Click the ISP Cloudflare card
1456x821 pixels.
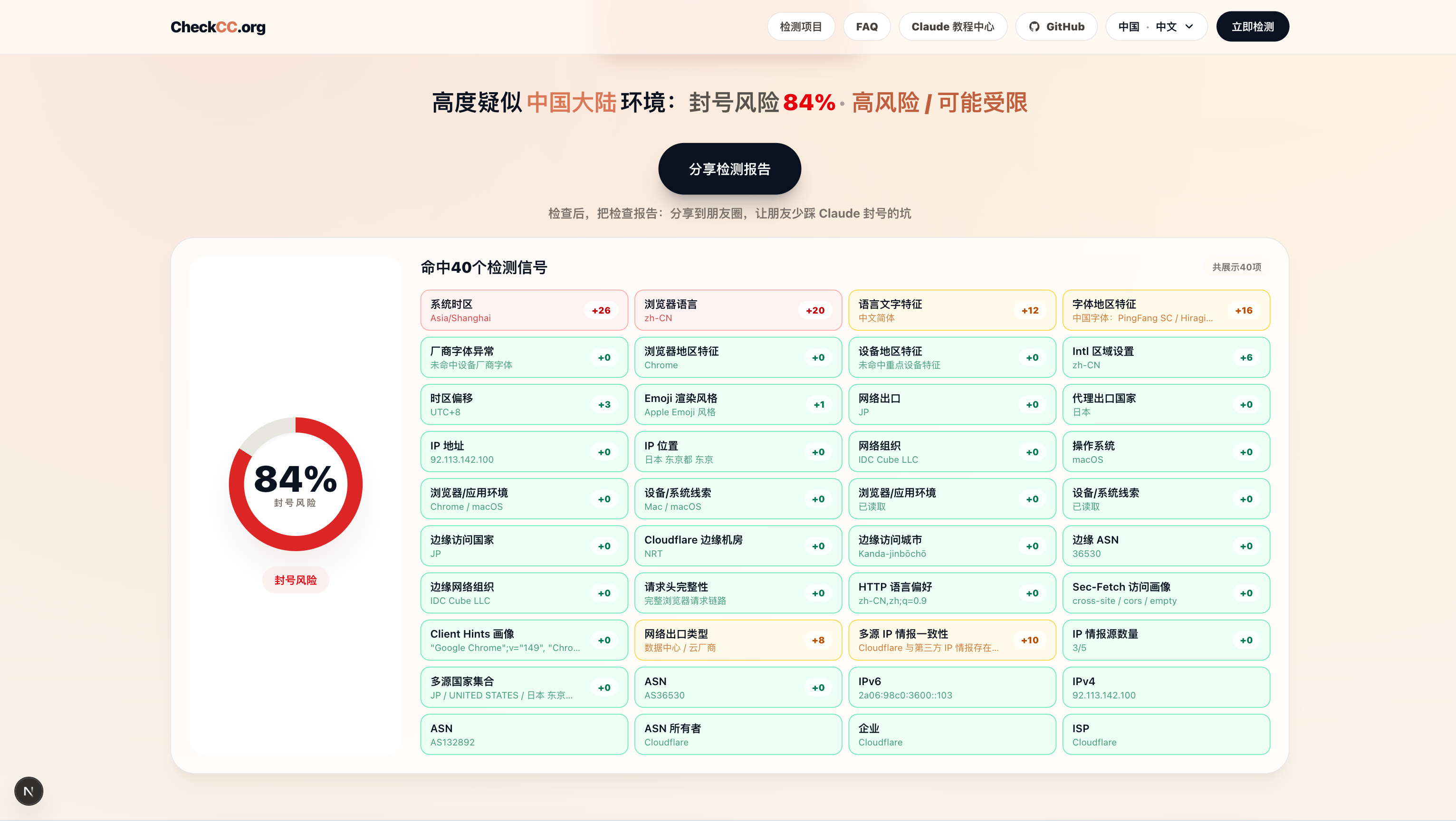pyautogui.click(x=1166, y=735)
